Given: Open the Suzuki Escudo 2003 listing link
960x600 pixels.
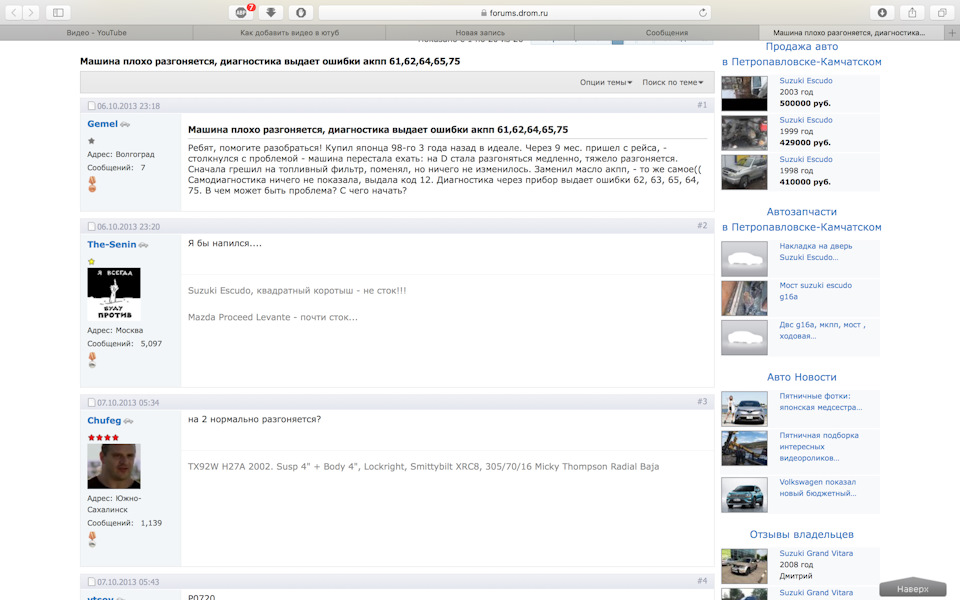Looking at the screenshot, I should (x=806, y=81).
